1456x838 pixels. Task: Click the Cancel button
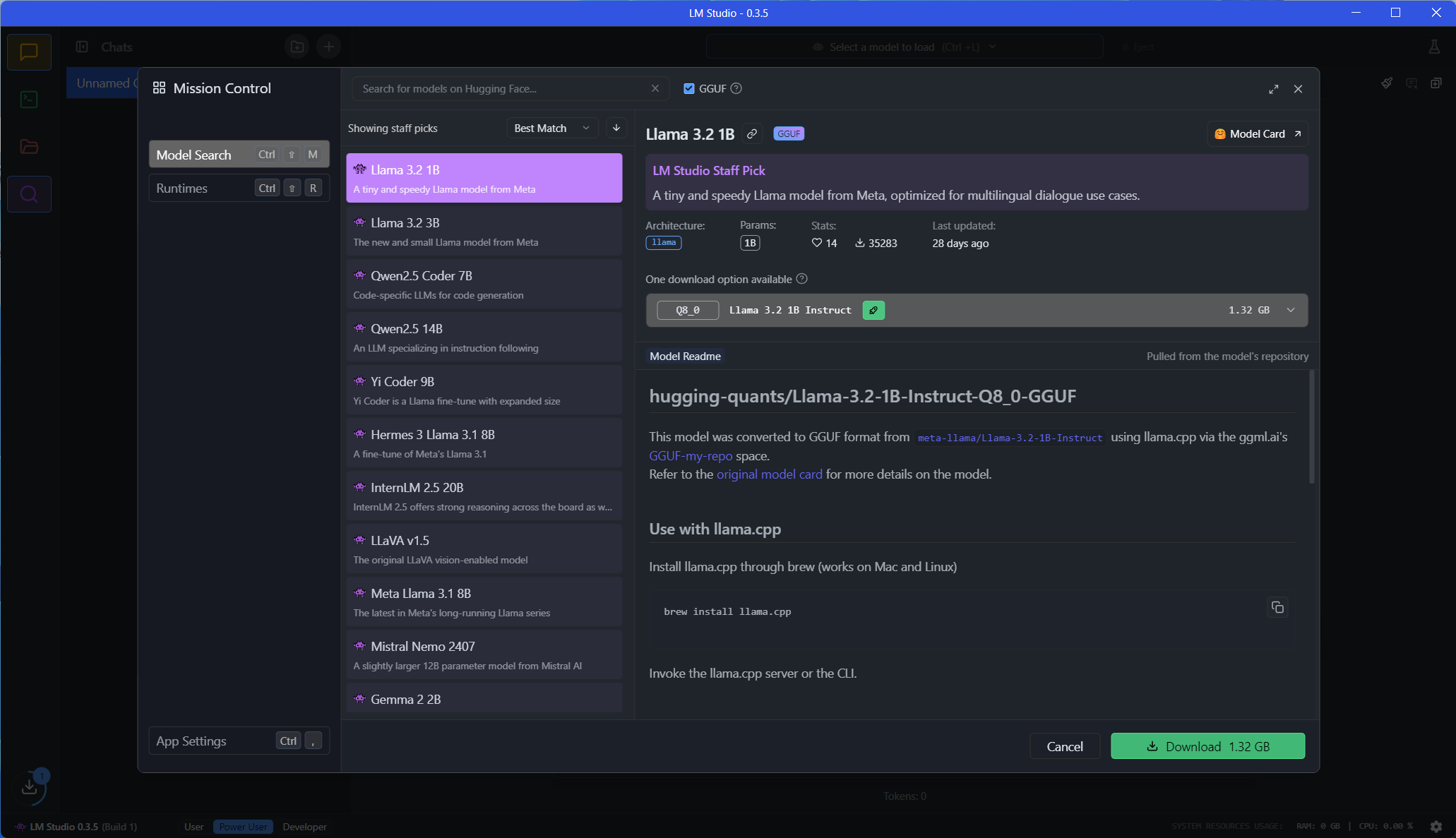(1064, 746)
